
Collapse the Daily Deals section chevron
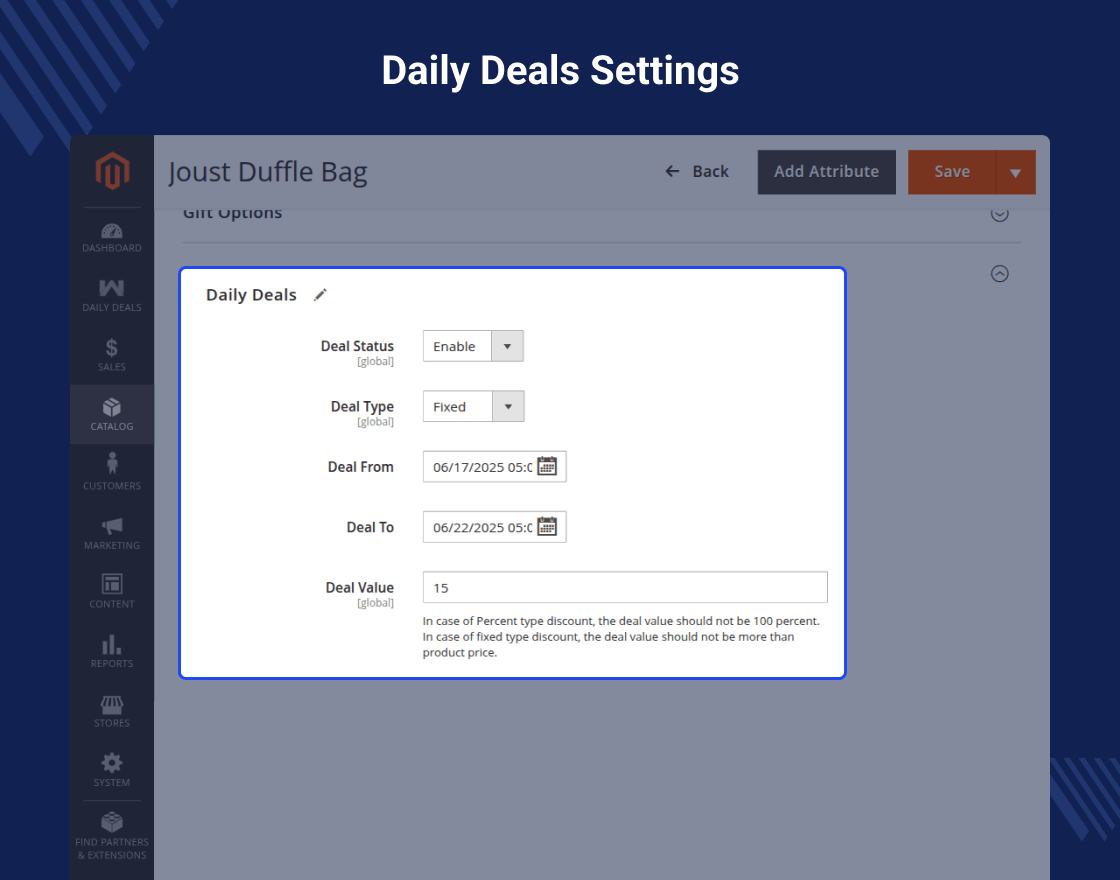click(x=999, y=273)
